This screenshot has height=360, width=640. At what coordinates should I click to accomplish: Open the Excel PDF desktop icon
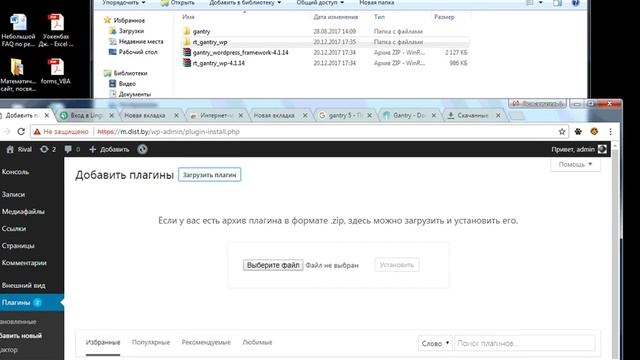[56, 29]
